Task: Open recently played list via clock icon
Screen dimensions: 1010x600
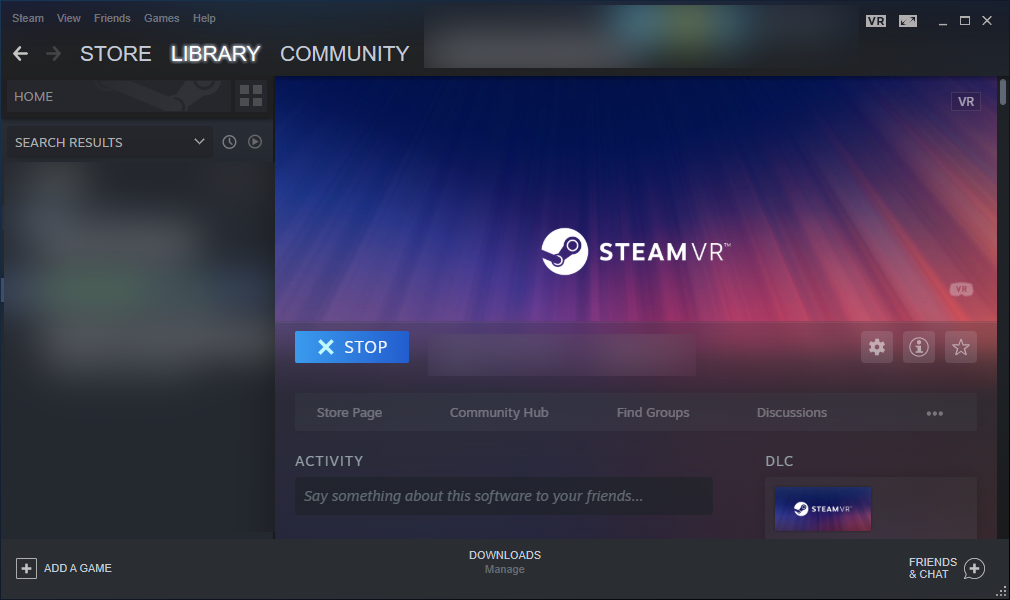Action: point(229,141)
